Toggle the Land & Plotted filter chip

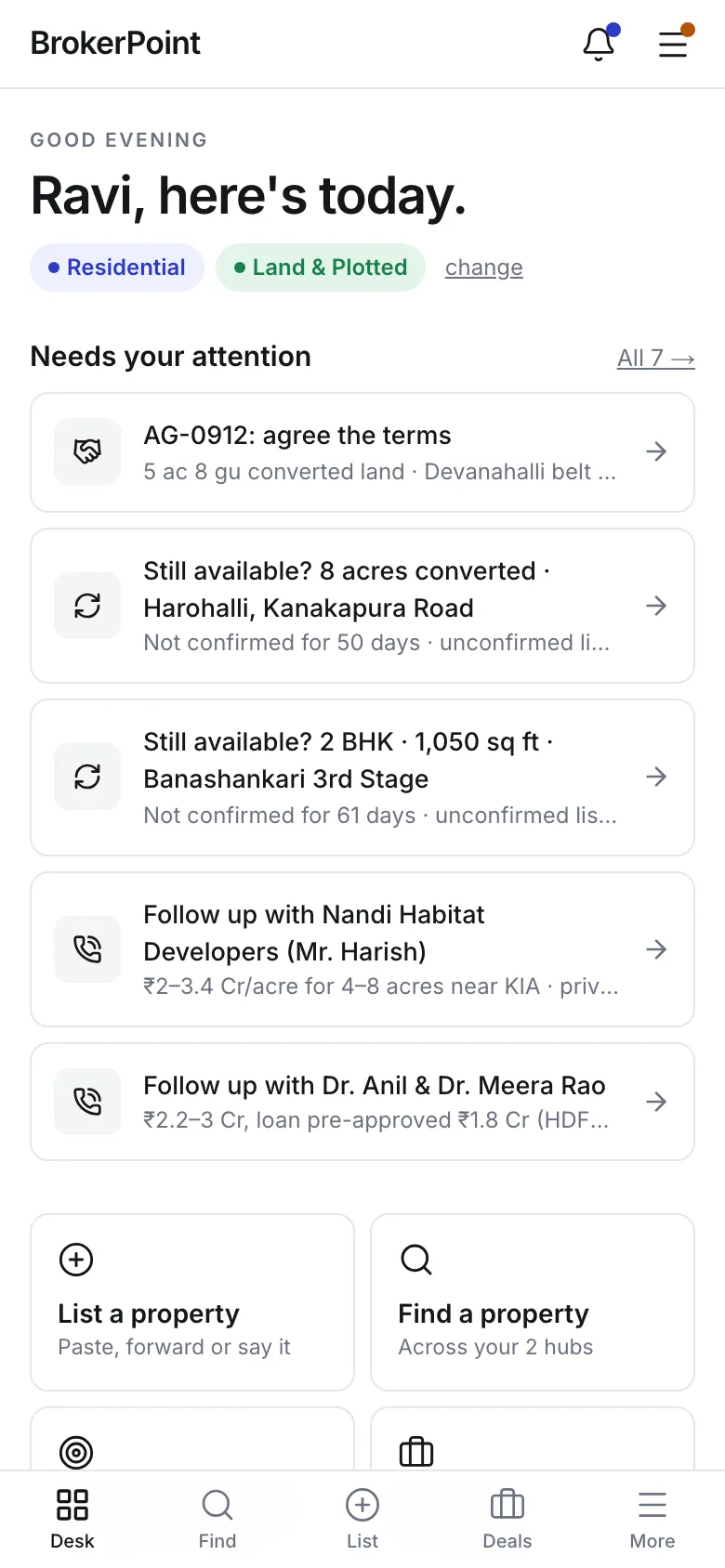pyautogui.click(x=321, y=268)
